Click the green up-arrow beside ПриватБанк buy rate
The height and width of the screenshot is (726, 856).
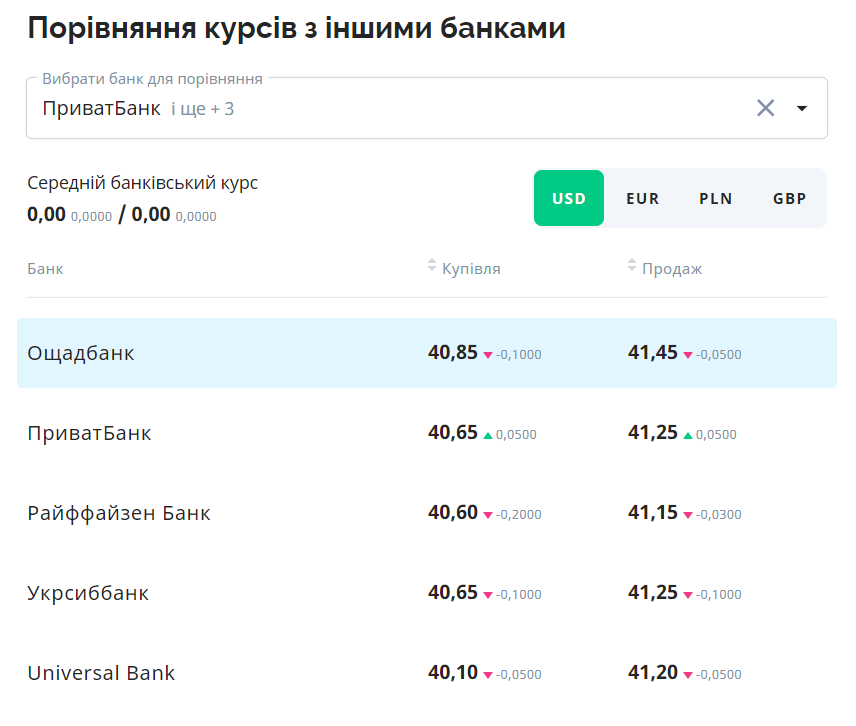click(x=487, y=433)
